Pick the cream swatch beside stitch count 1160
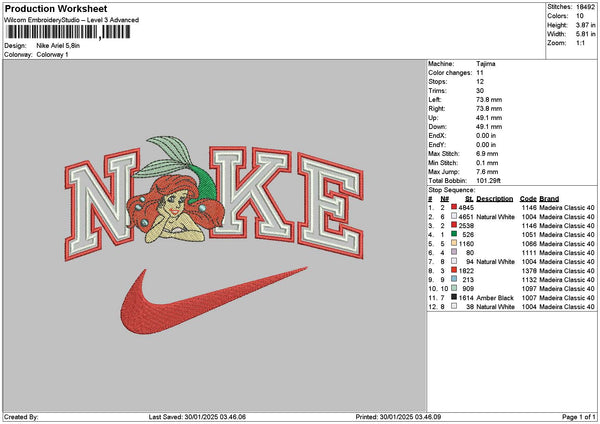Viewport: 600px width, 424px height. [454, 243]
